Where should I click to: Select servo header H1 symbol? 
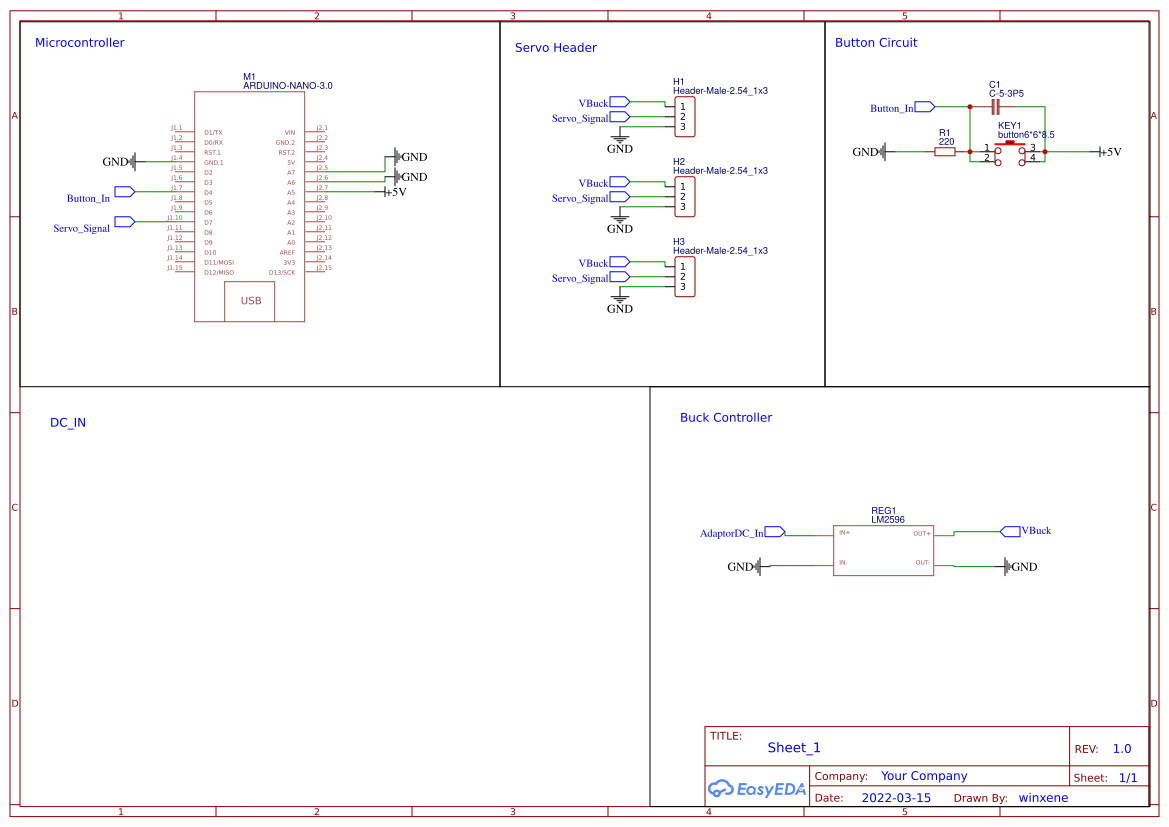pyautogui.click(x=683, y=117)
